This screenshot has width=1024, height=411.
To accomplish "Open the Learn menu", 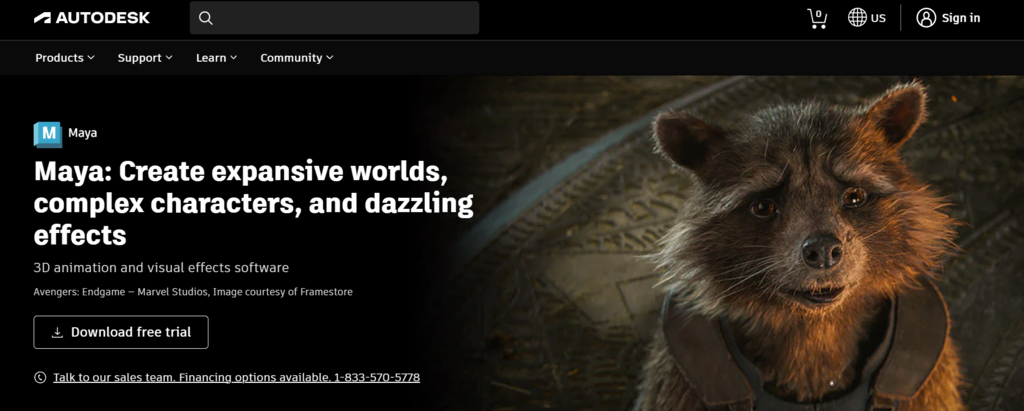I will click(x=216, y=58).
